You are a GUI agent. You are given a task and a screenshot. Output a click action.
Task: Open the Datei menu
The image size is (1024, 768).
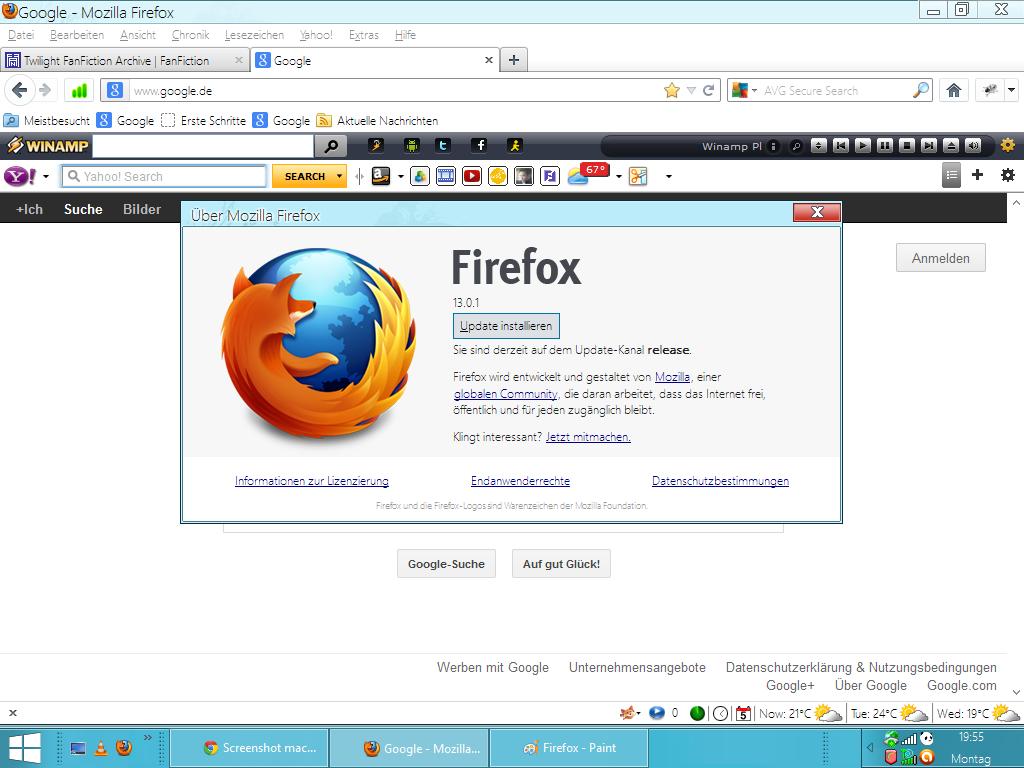coord(21,35)
